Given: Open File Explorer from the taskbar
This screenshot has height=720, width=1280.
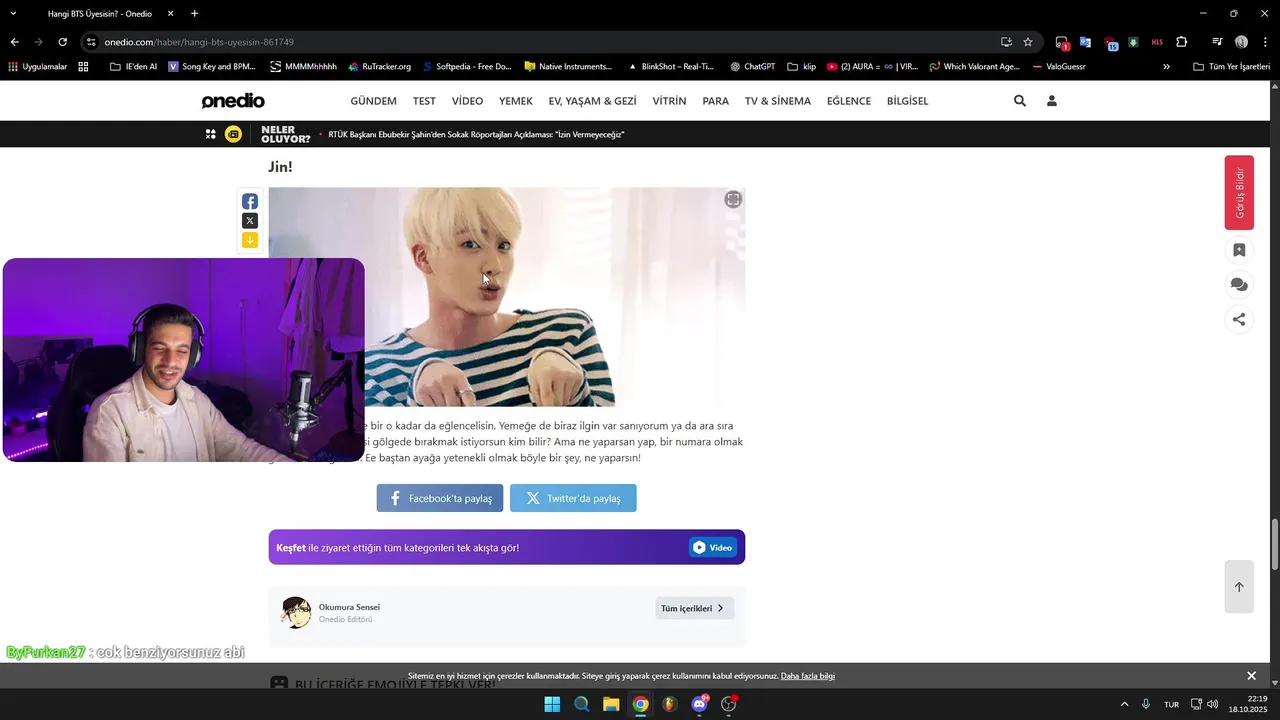Looking at the screenshot, I should click(611, 704).
